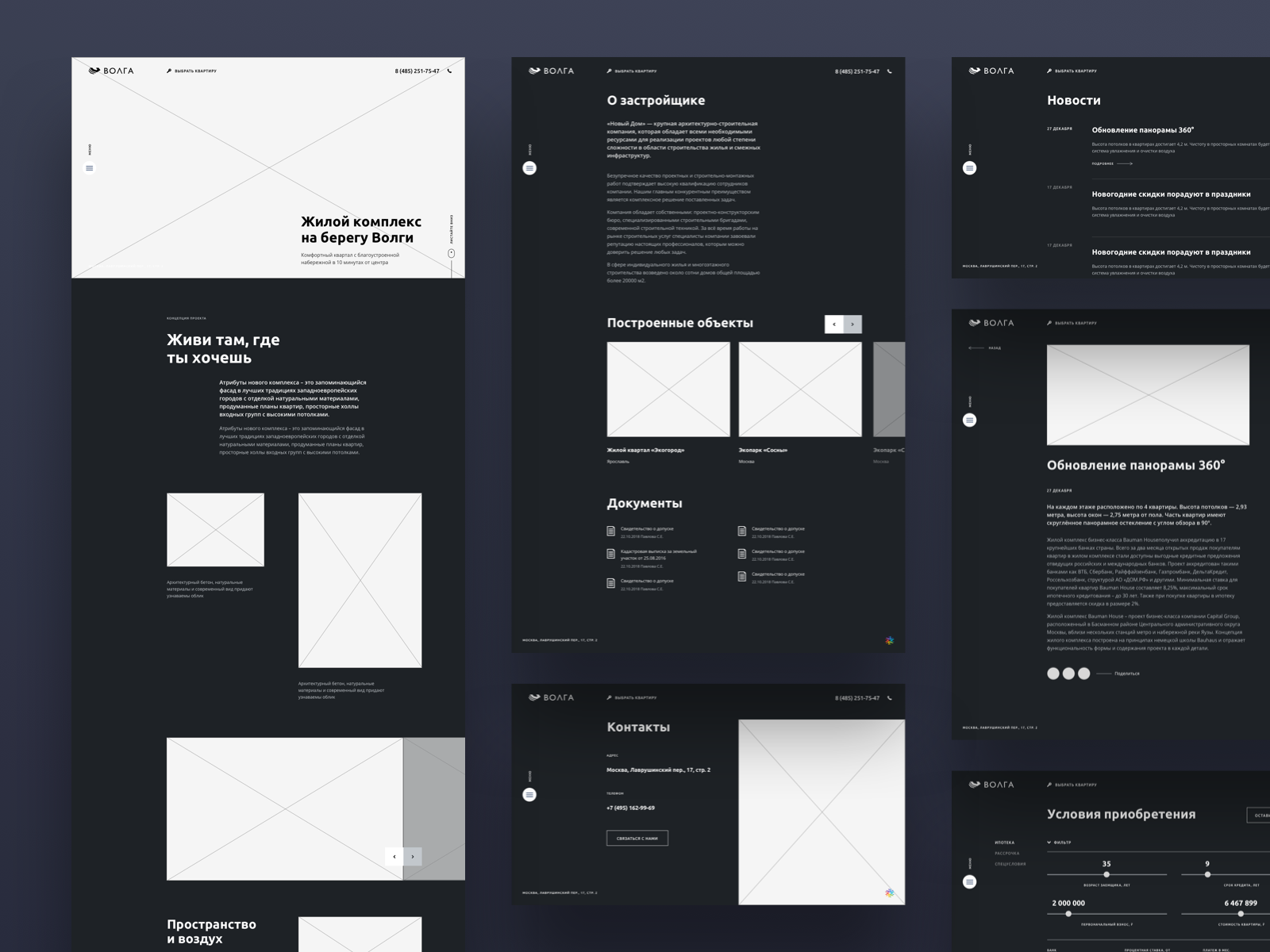The width and height of the screenshot is (1270, 952).
Task: Click the phone icon in the О застройщике header
Action: [x=889, y=71]
